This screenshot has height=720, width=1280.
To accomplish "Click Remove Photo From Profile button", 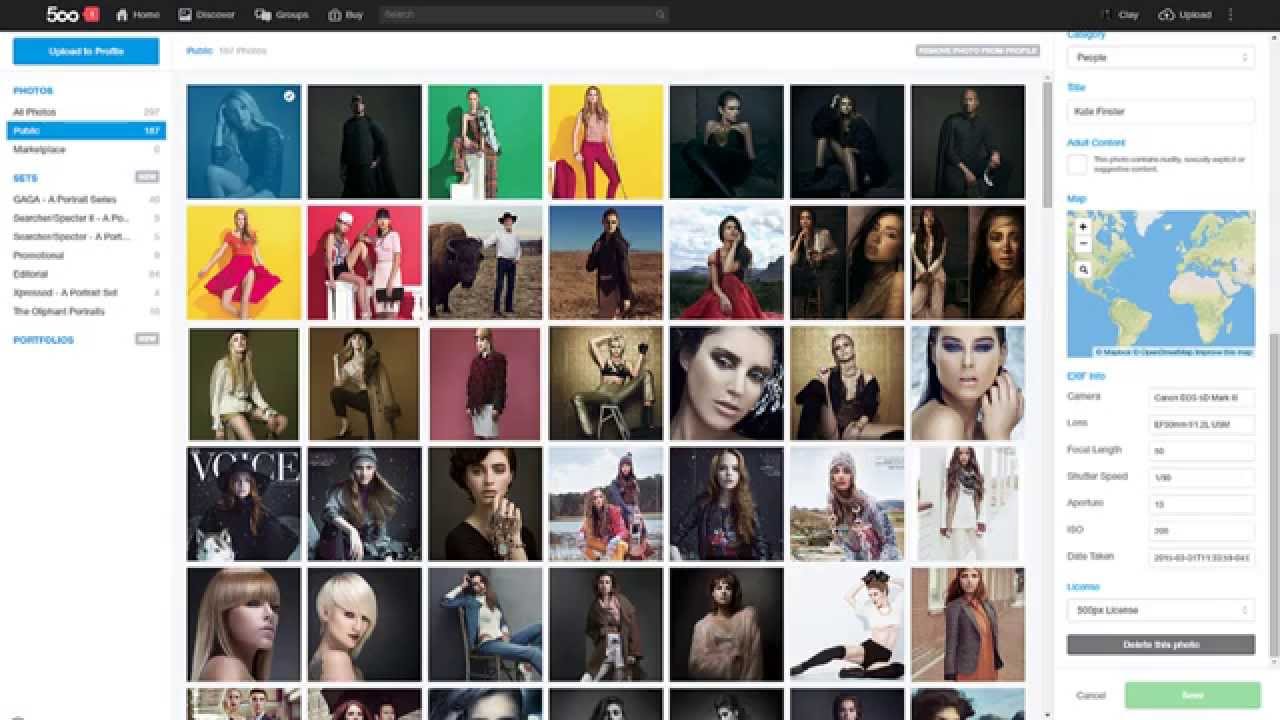I will pyautogui.click(x=977, y=50).
